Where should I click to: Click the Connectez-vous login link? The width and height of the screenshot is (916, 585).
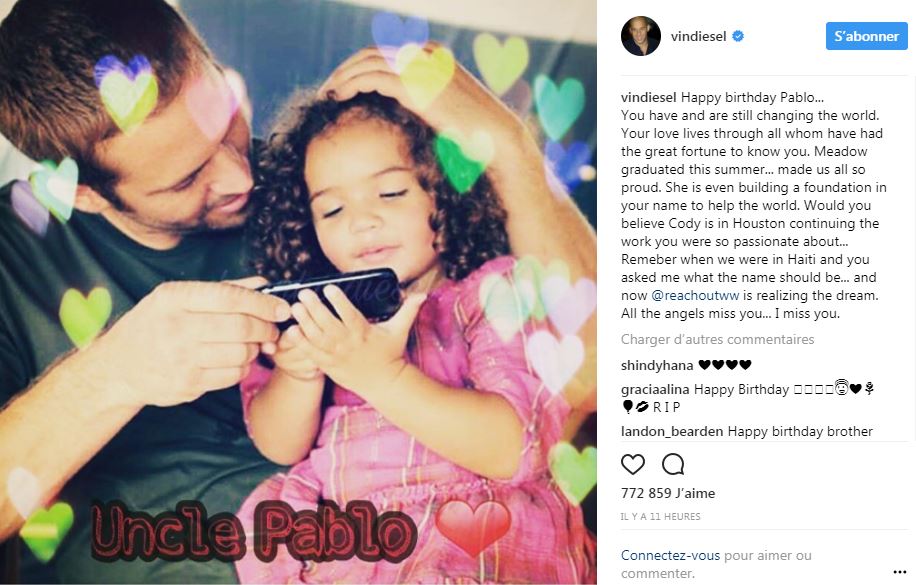click(x=670, y=555)
